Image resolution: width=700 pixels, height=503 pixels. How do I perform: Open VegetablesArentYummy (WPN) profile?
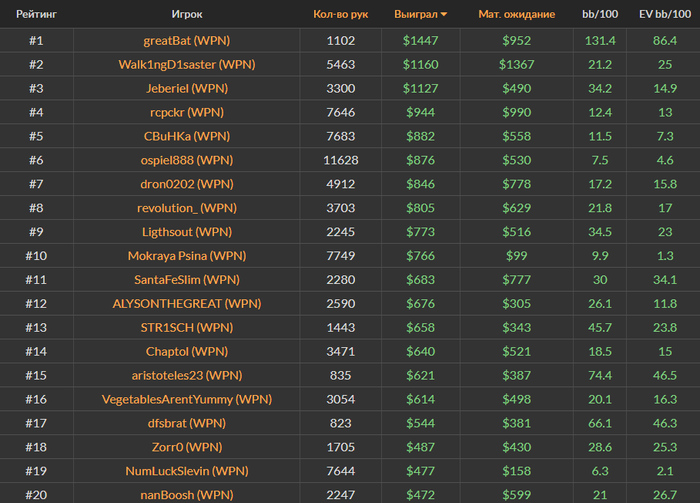tap(187, 399)
